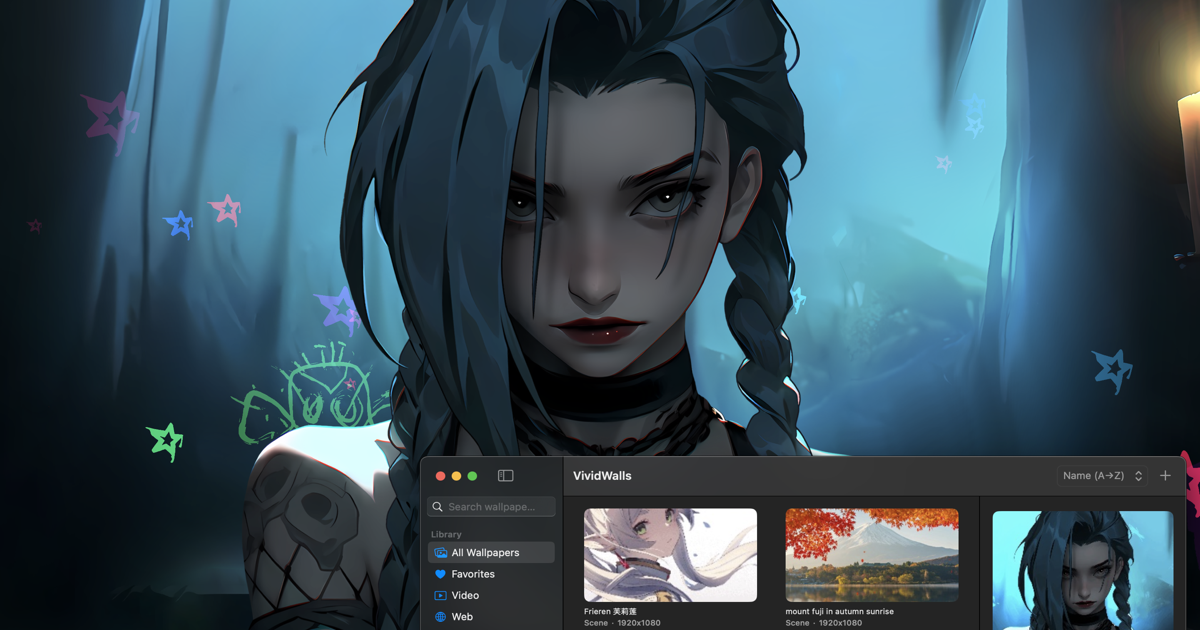The height and width of the screenshot is (630, 1200).
Task: Select the mount fuji autumn sunrise thumbnail
Action: (x=872, y=555)
